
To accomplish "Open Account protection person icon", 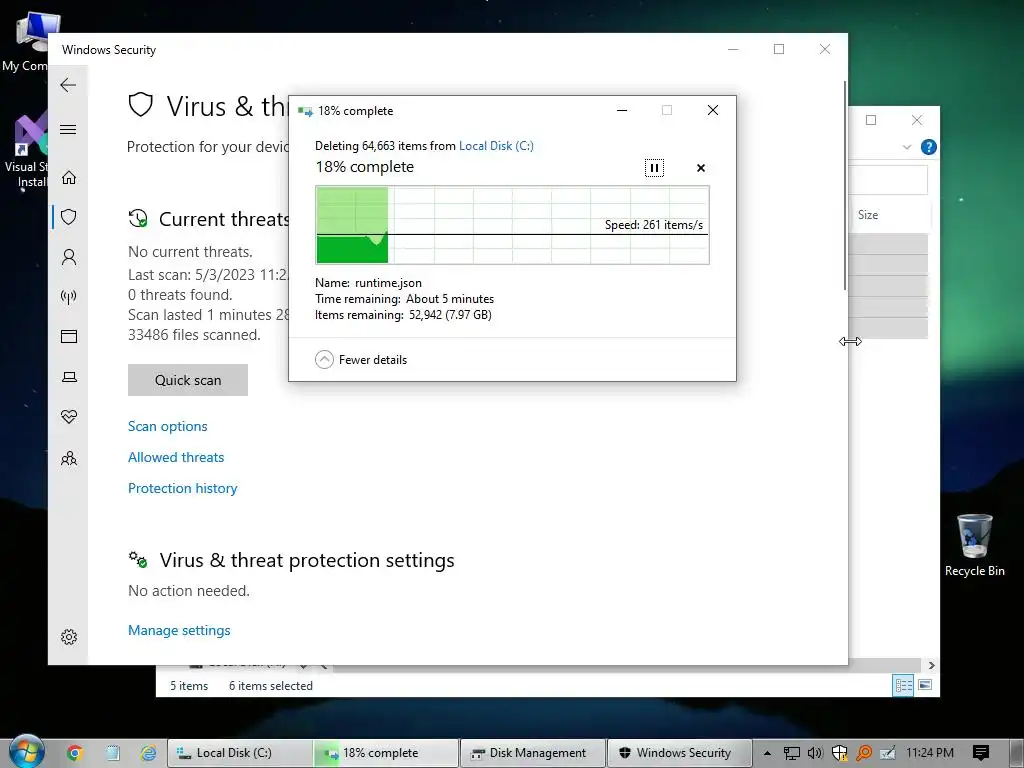I will [x=69, y=257].
